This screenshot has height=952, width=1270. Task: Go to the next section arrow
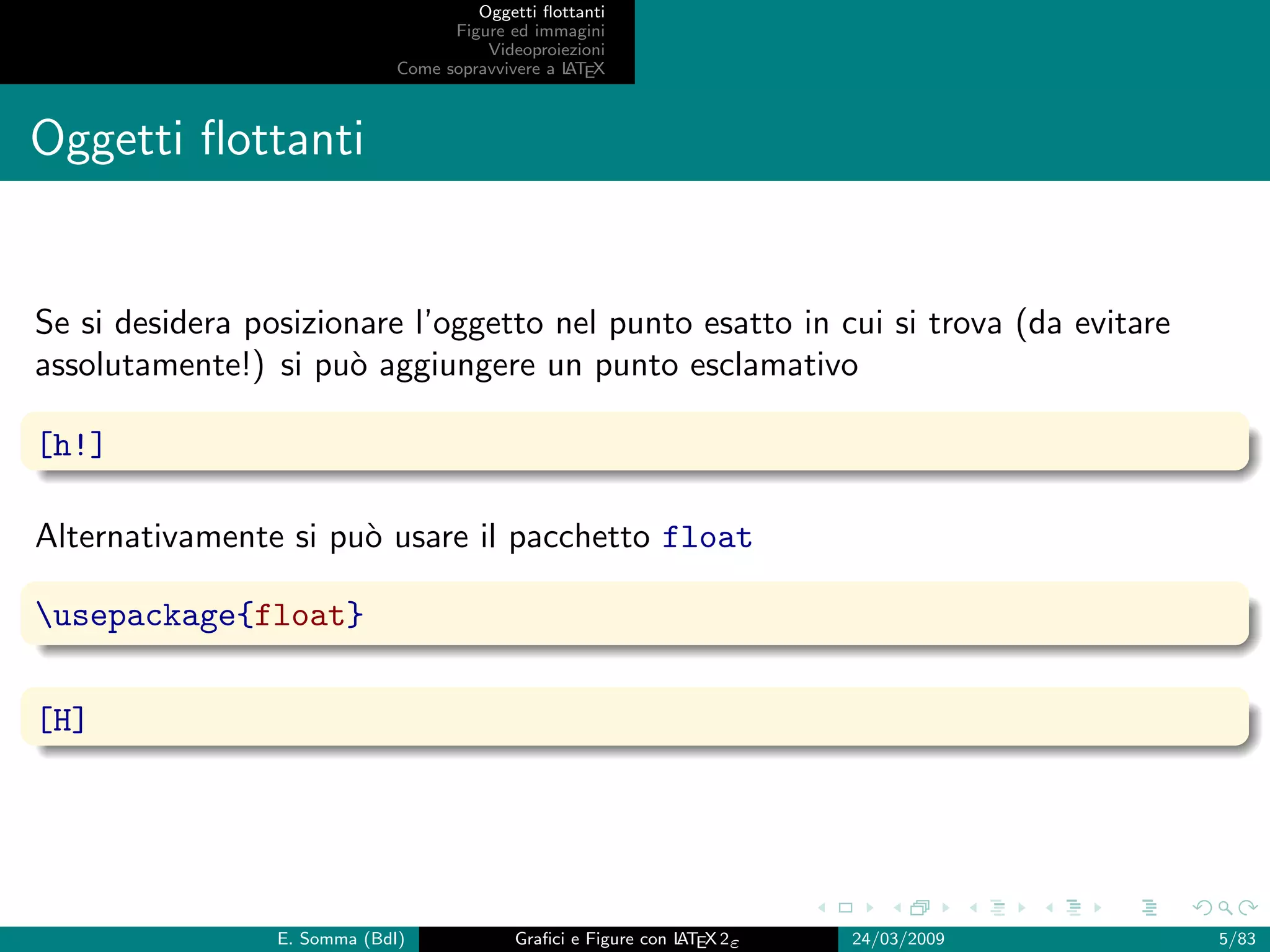[1098, 908]
